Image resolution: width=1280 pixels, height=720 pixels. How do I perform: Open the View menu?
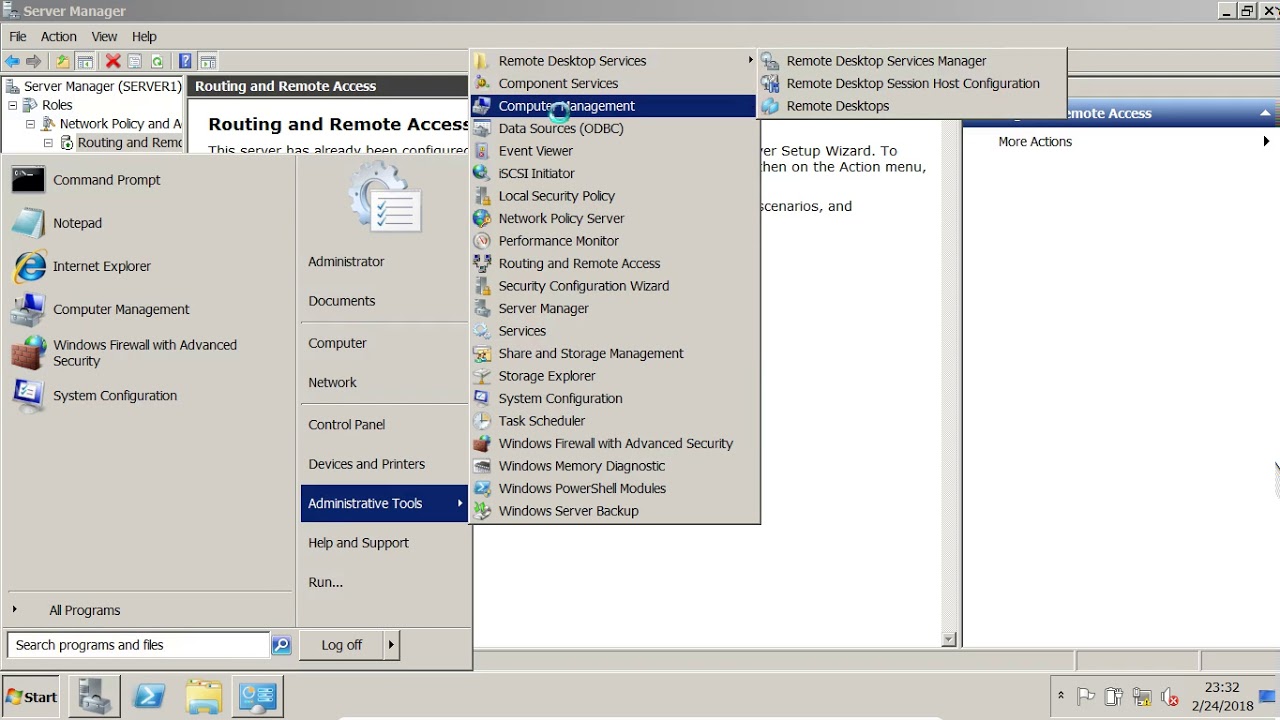[x=104, y=37]
